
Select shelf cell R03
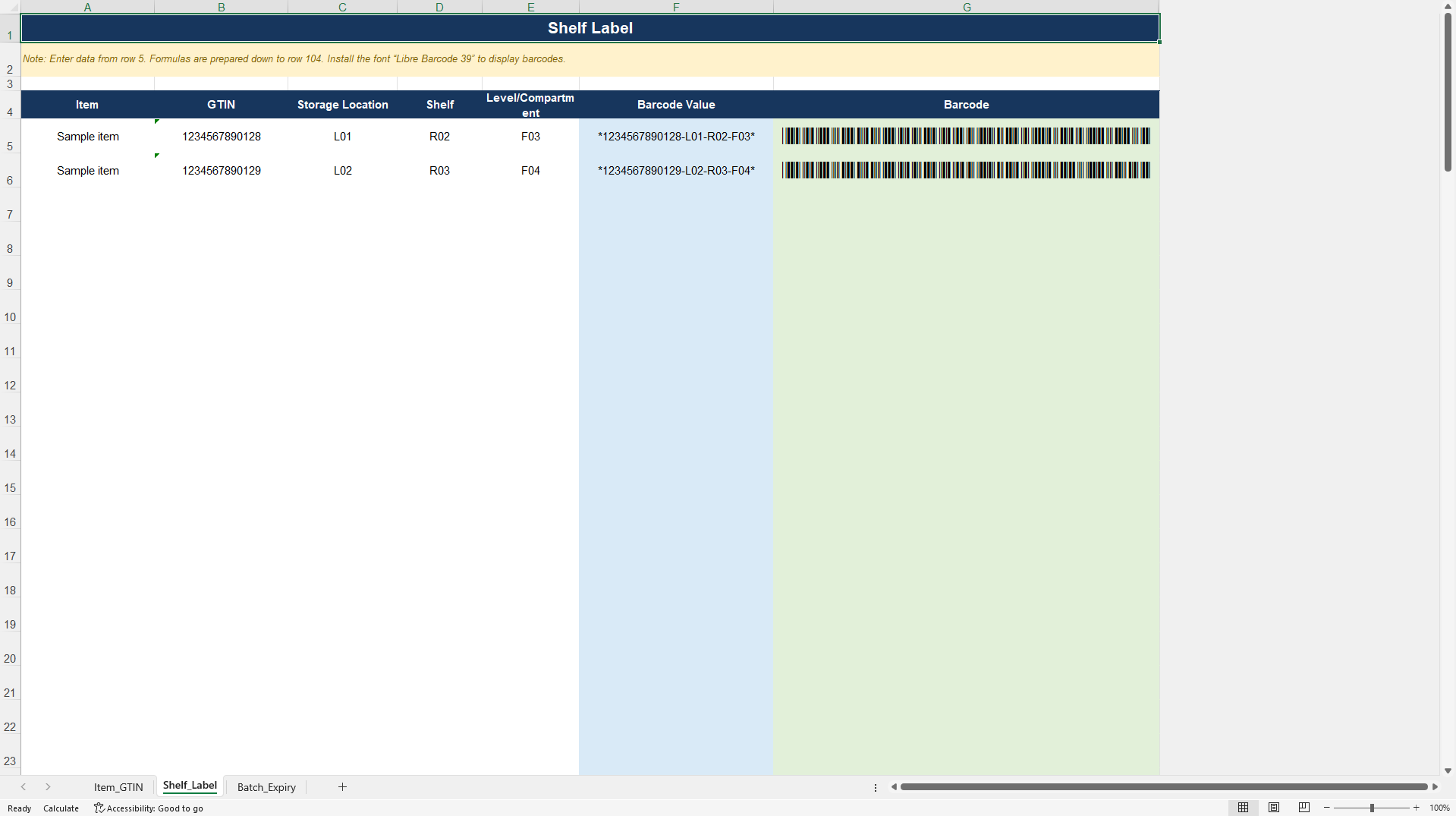point(439,171)
